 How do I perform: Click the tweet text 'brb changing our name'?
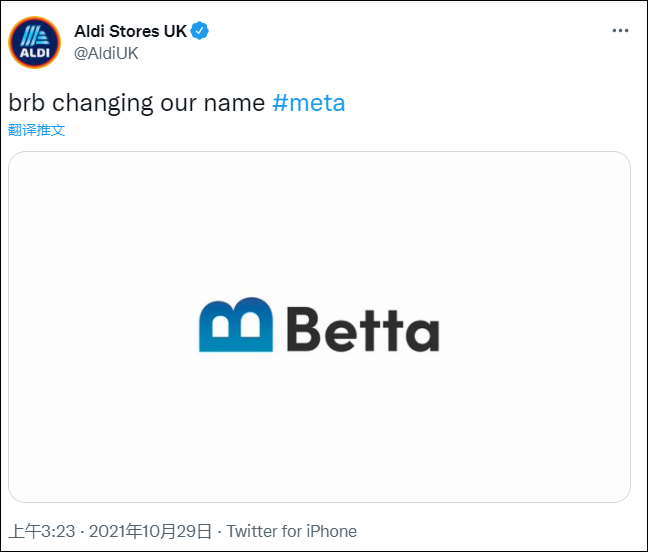pyautogui.click(x=137, y=103)
